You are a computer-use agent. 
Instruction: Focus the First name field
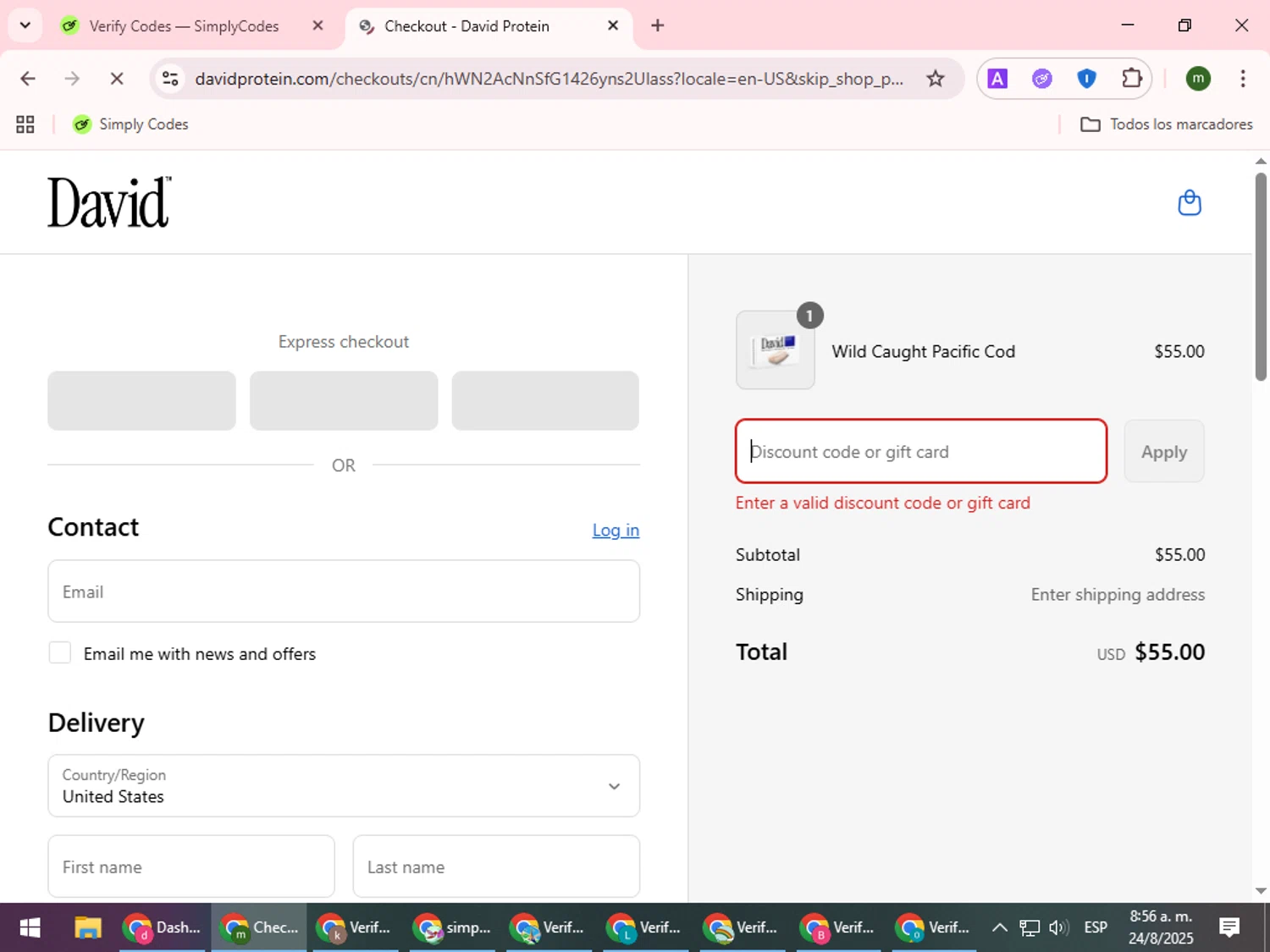[x=191, y=867]
